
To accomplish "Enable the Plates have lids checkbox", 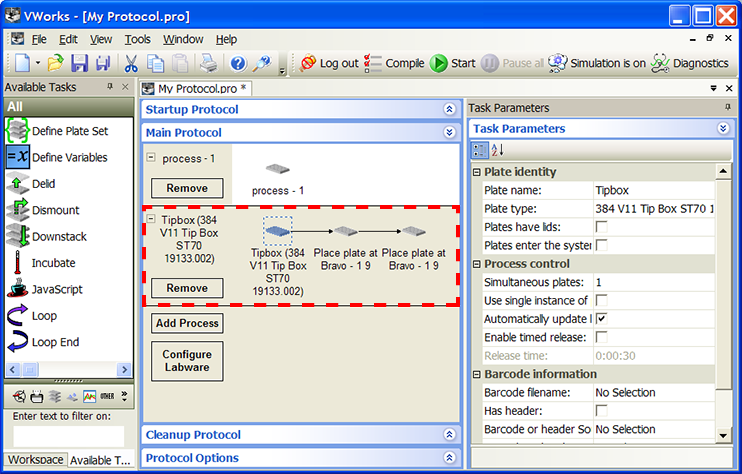I will (x=602, y=227).
